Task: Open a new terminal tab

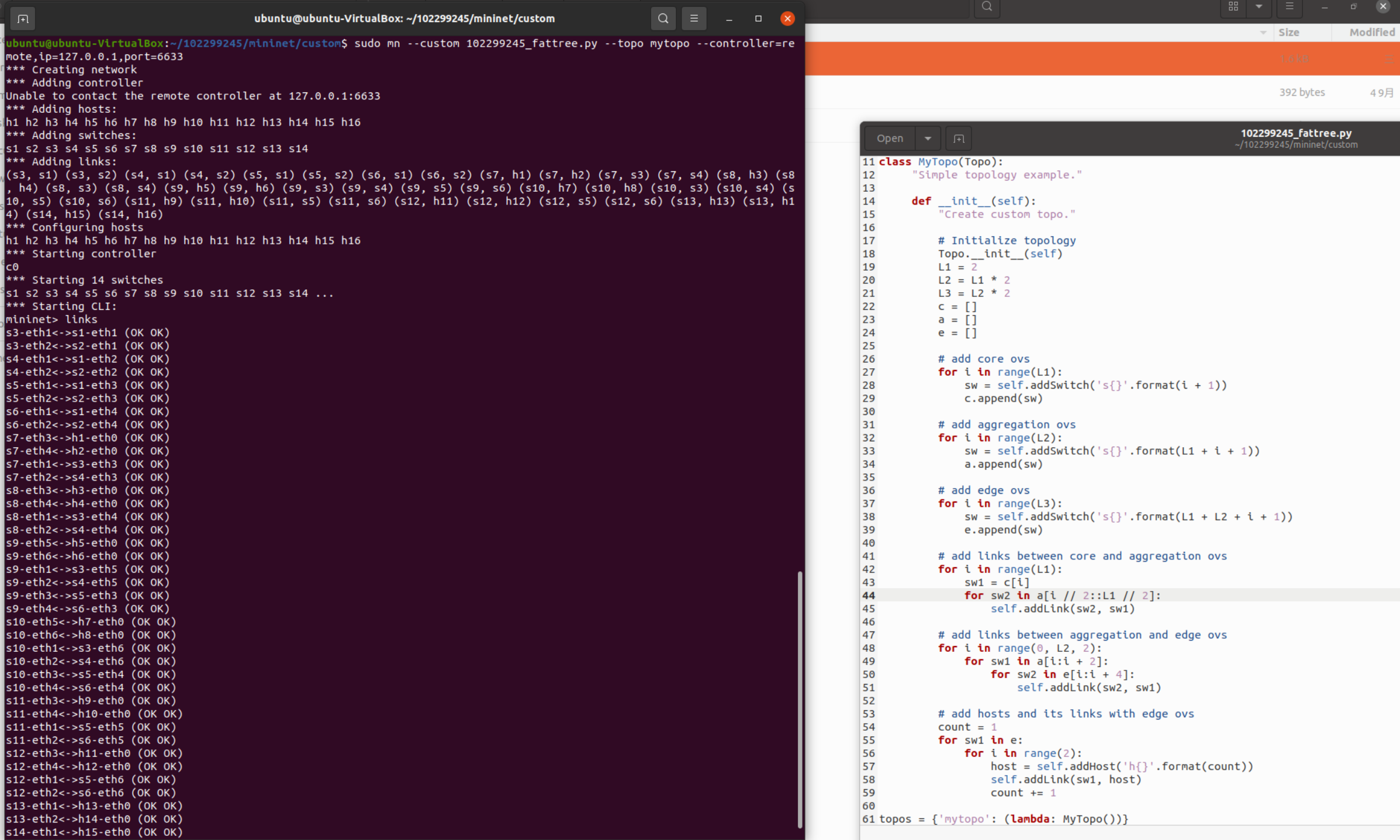Action: [x=23, y=19]
